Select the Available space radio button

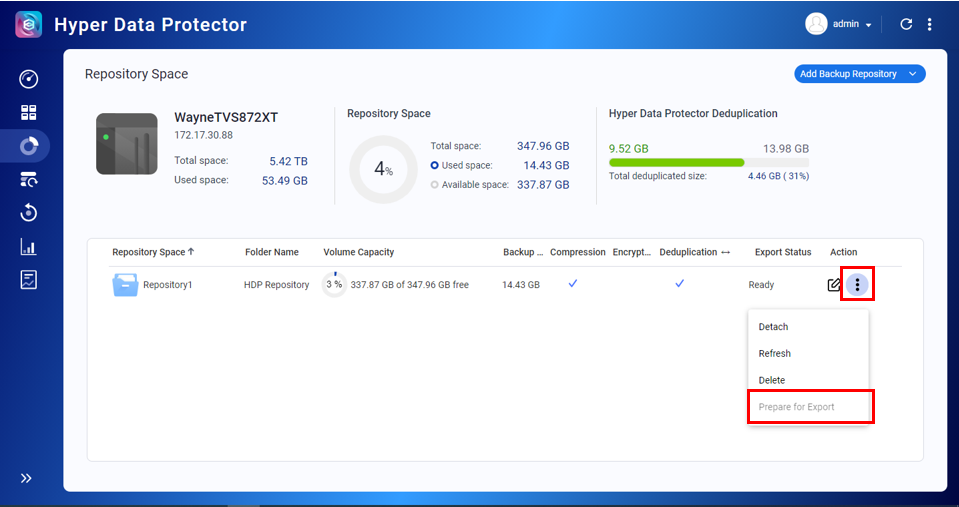point(434,185)
